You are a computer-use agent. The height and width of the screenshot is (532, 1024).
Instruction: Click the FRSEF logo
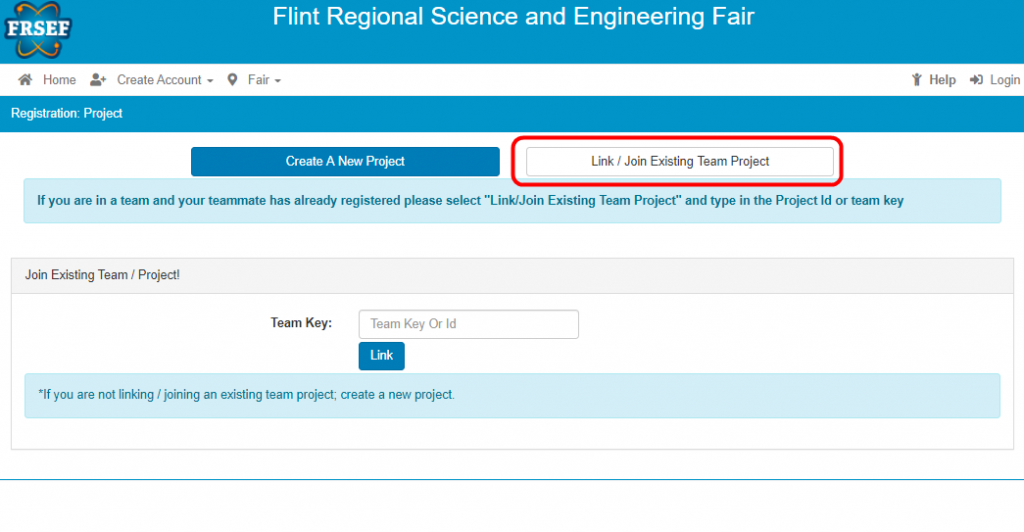(37, 30)
